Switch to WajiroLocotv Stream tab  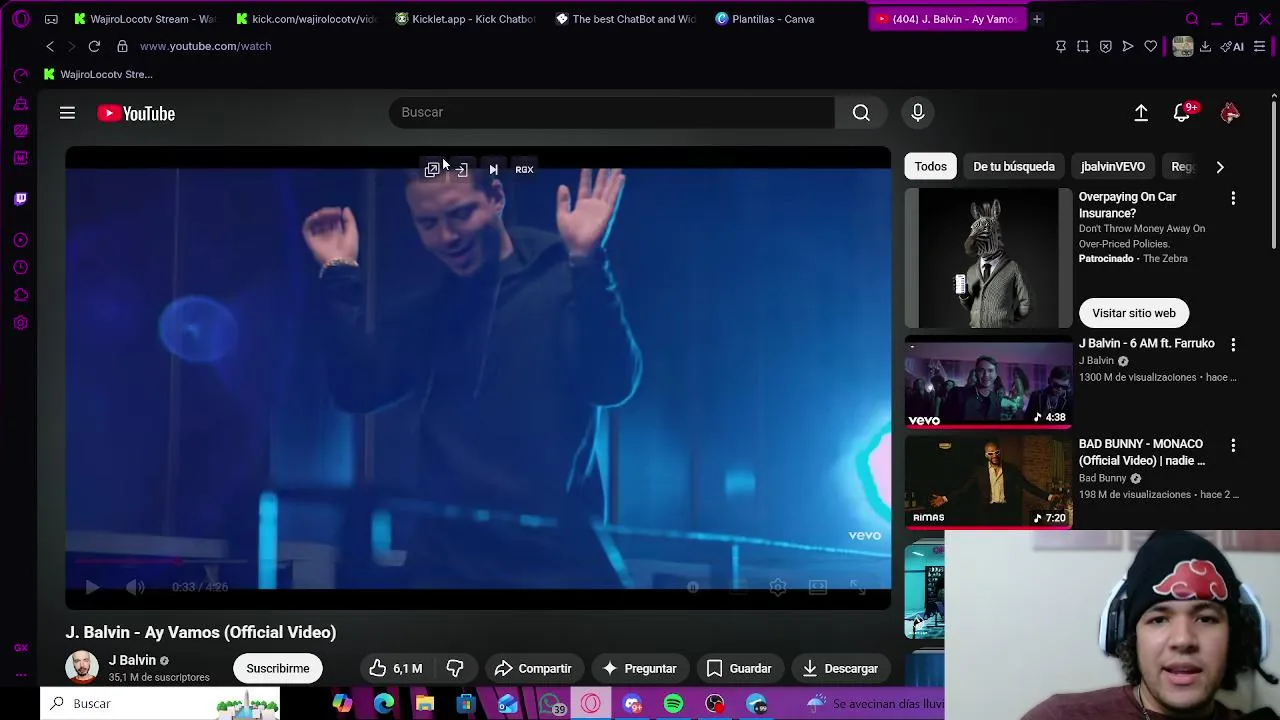(145, 19)
